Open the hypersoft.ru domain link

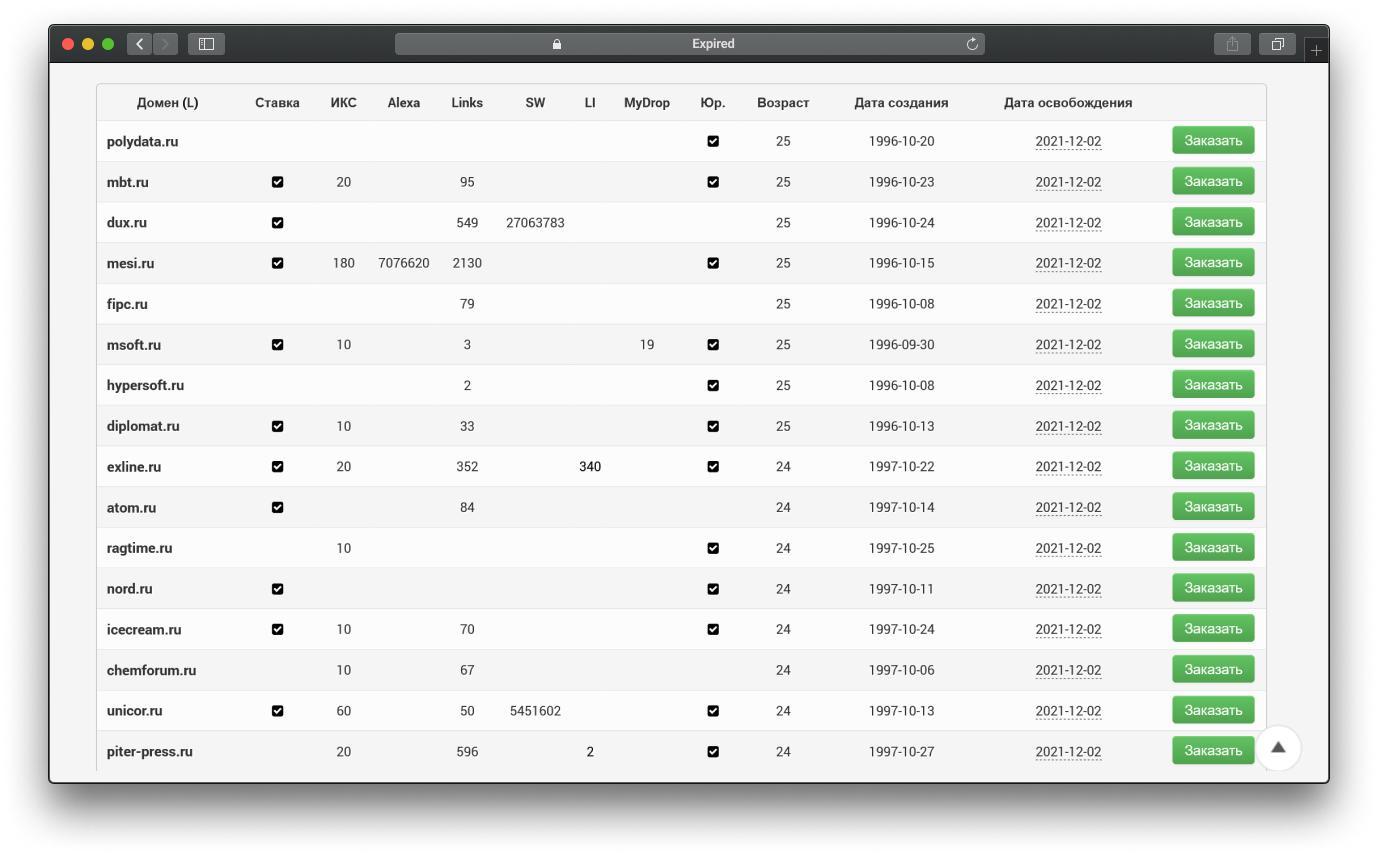point(145,386)
